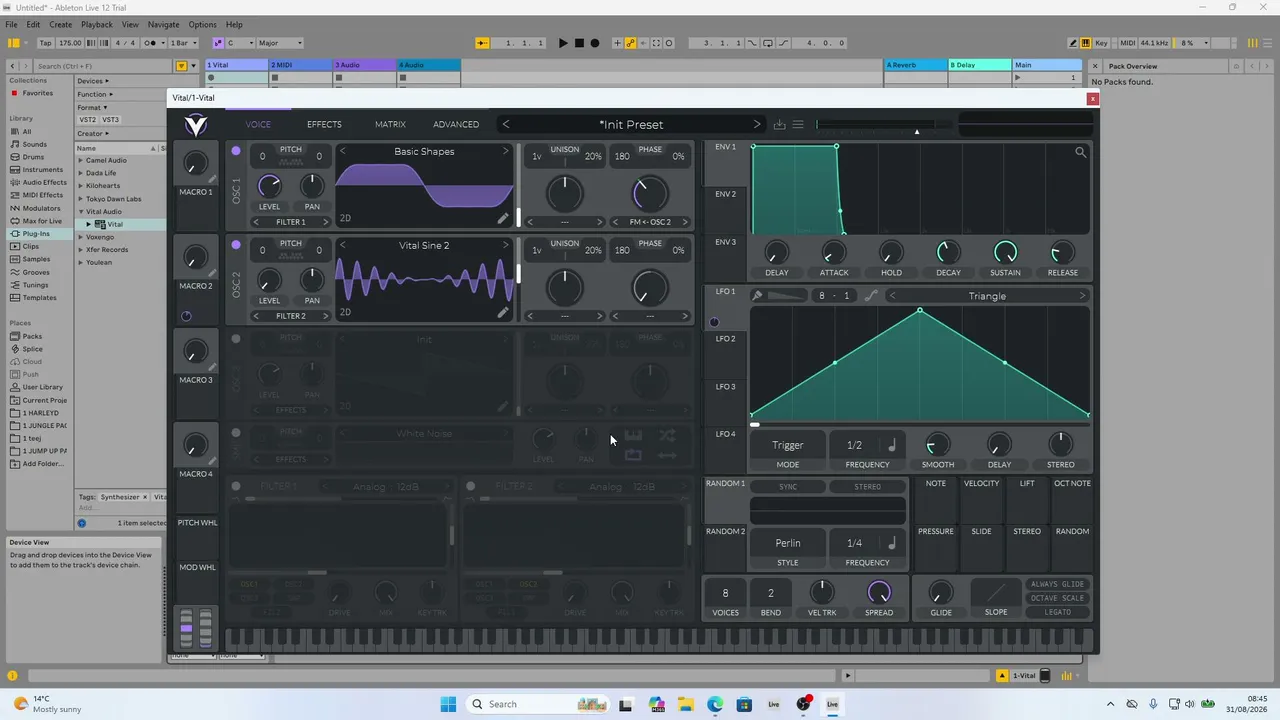Toggle OSC 1 on/off

[236, 151]
